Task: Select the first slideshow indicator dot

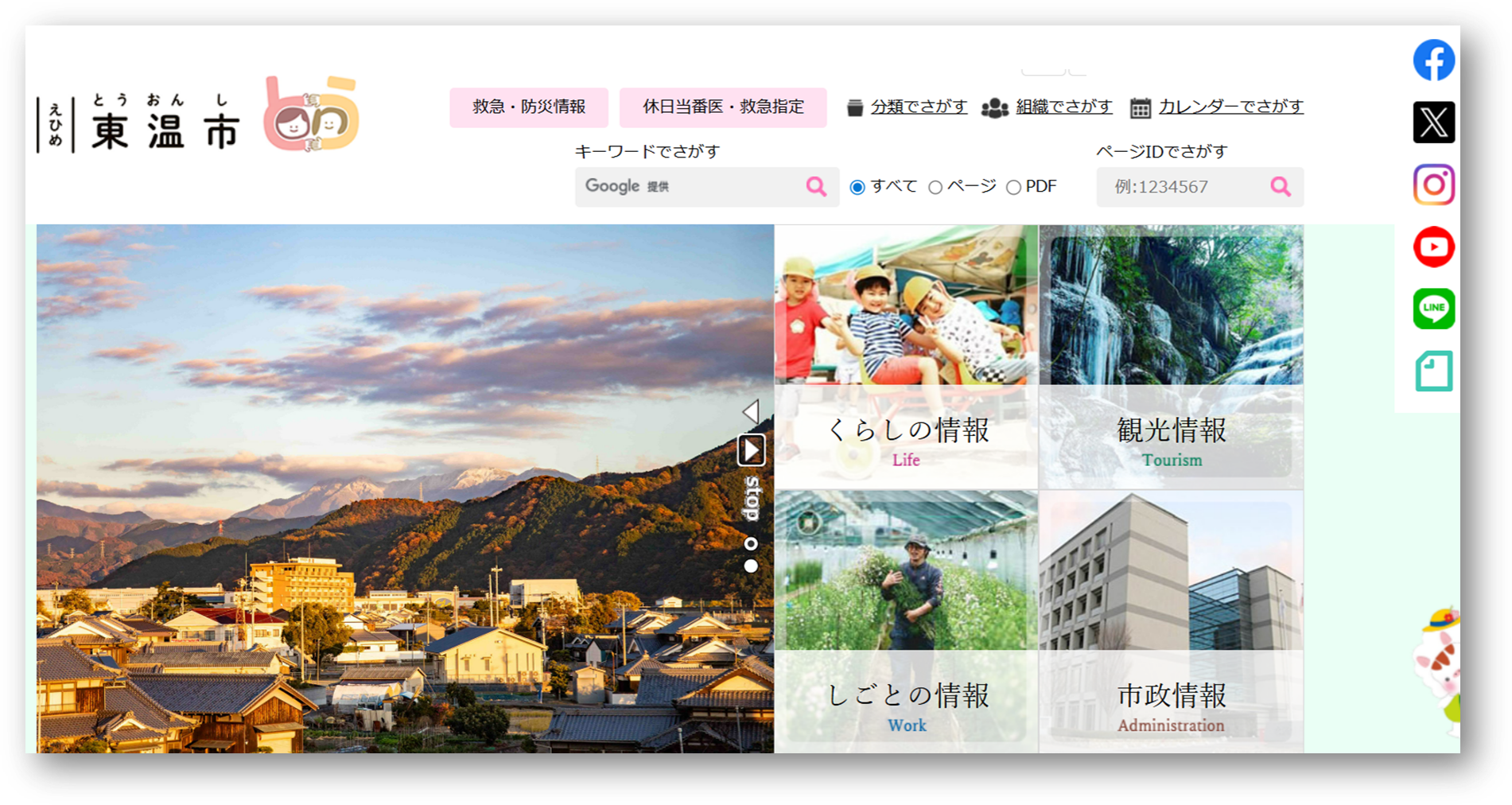Action: point(750,544)
